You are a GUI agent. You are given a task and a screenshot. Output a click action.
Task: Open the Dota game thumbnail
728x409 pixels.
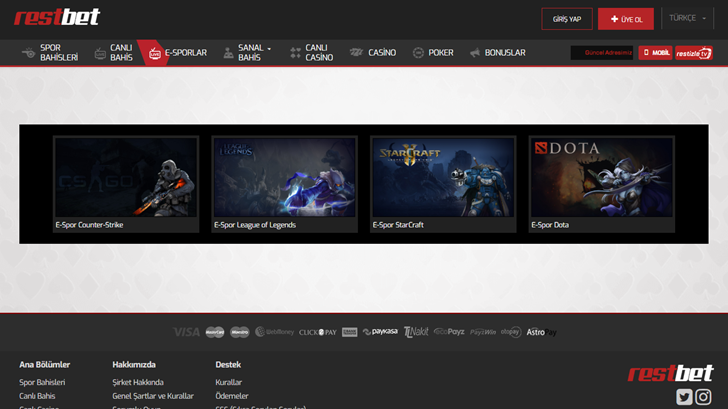602,177
